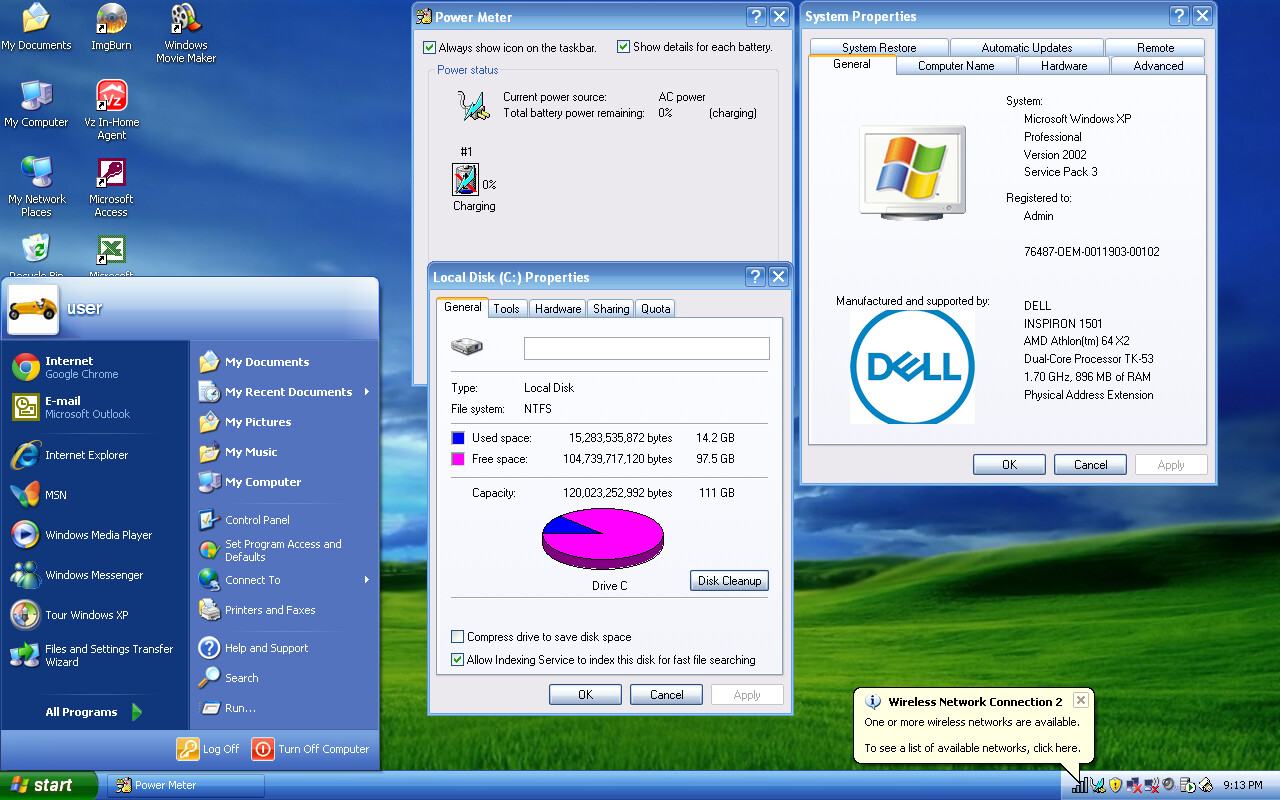Click the power meter tray icon
This screenshot has height=800, width=1280.
(x=1097, y=785)
